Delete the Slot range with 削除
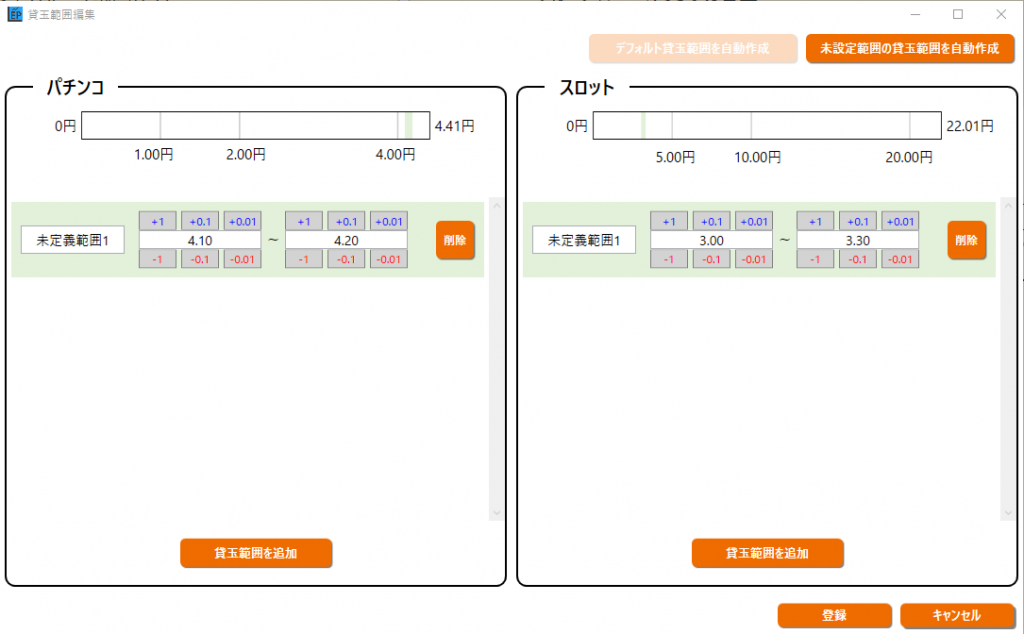Screen dimensions: 1024x634 click(x=967, y=240)
